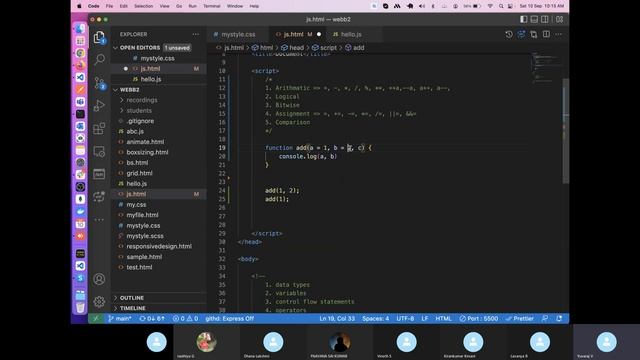Select UTF-8 encoding status item
The width and height of the screenshot is (640, 360).
(x=405, y=318)
